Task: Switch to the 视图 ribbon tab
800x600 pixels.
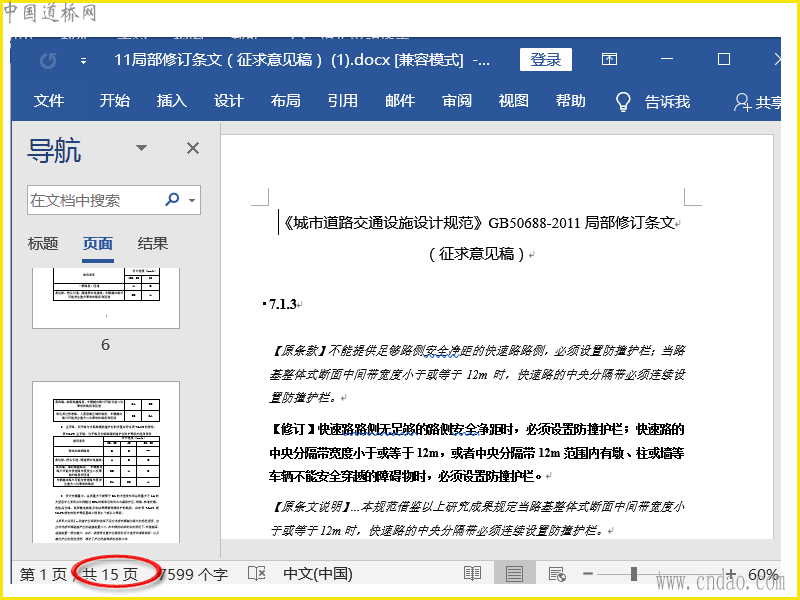Action: tap(513, 101)
